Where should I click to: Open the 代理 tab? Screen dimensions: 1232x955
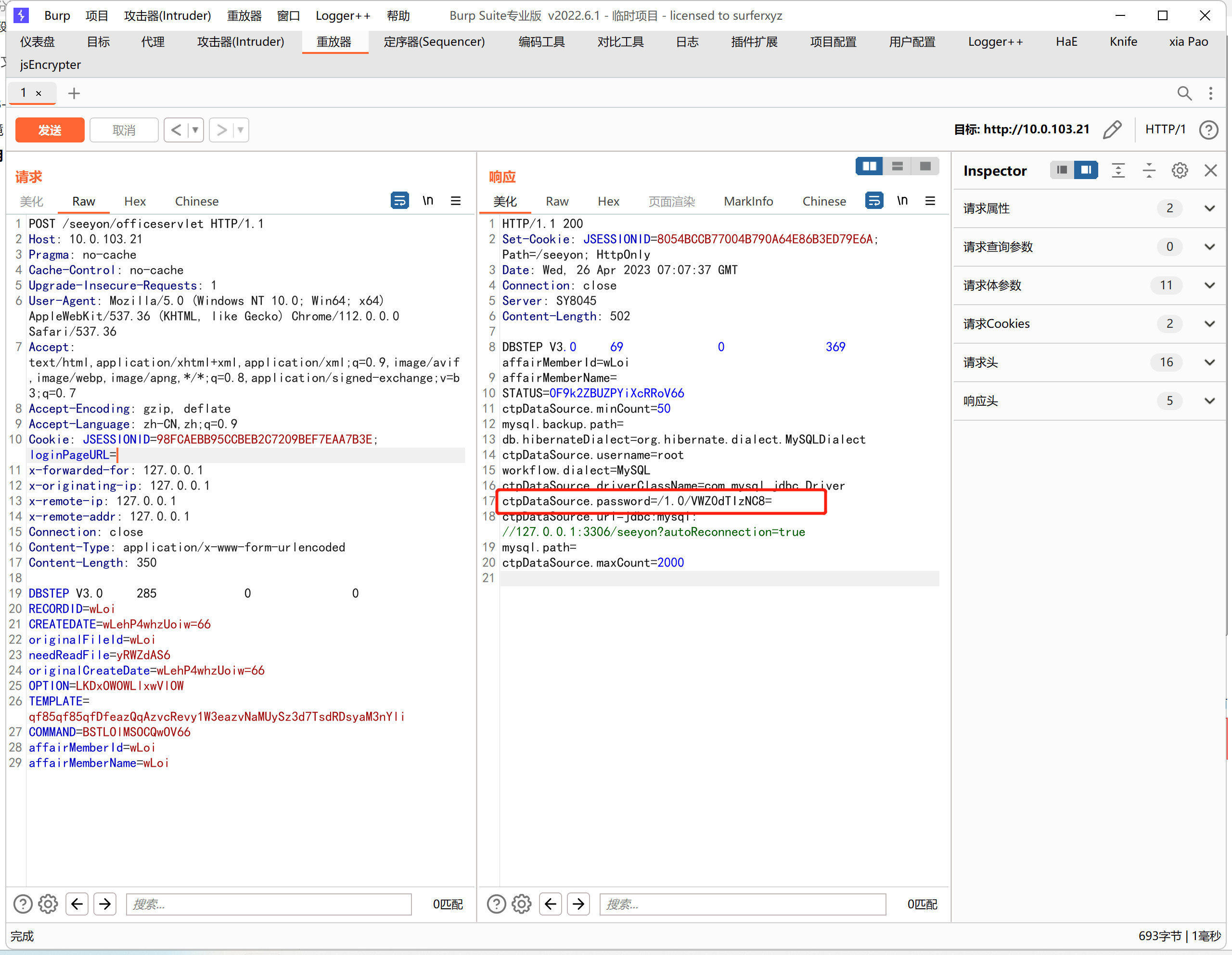point(152,42)
